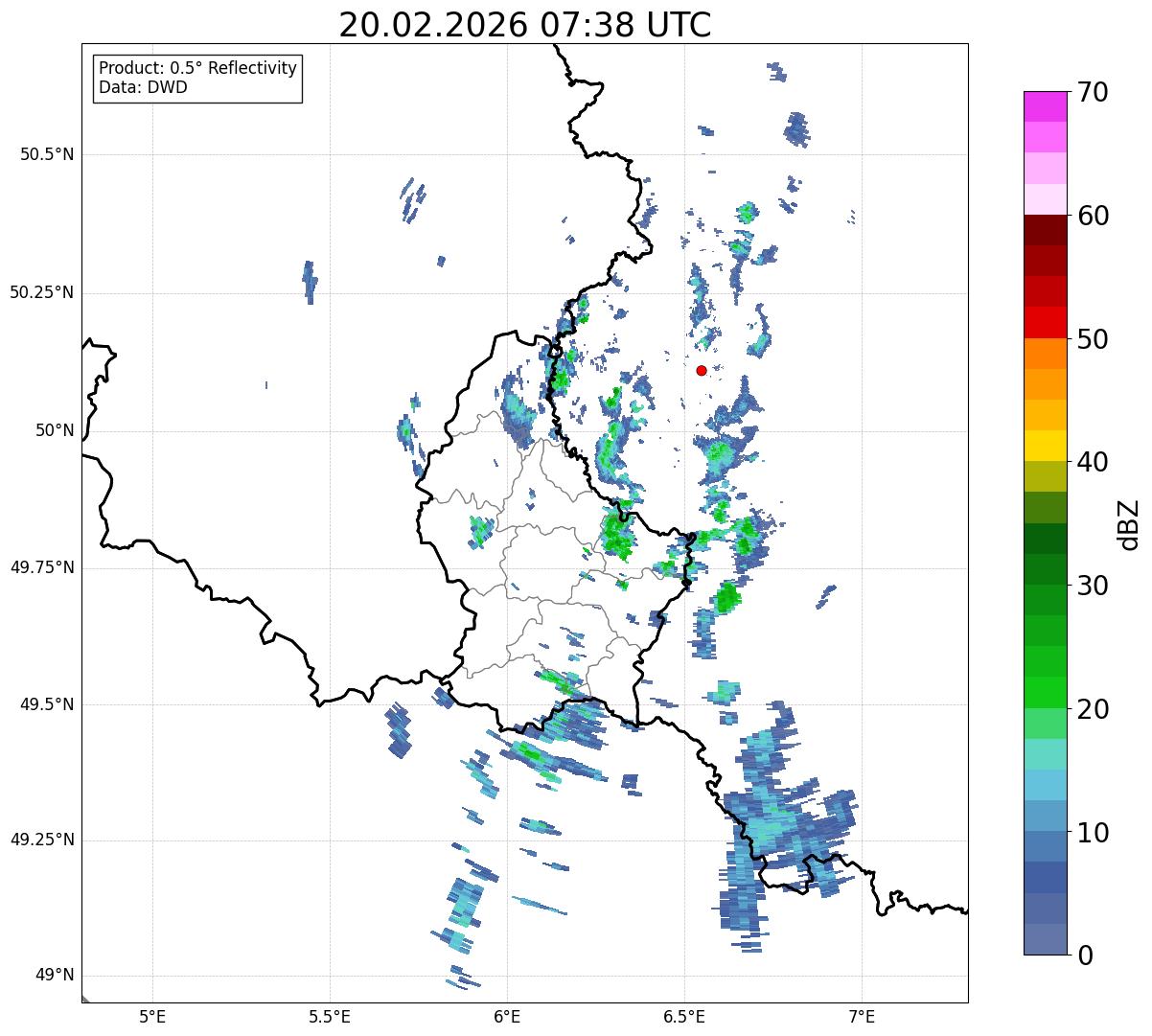Click the 'dBZ' colorbar axis label
Screen dimensions: 1152x1036
[x=1130, y=524]
